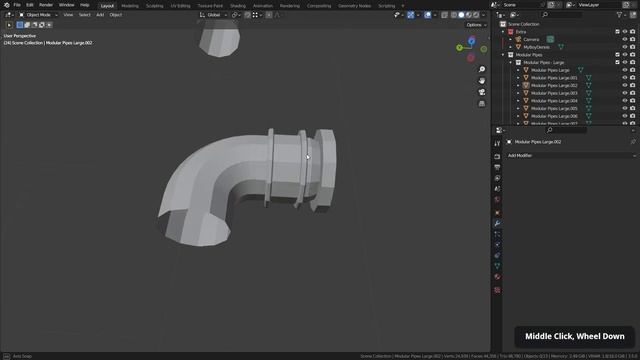Screen dimensions: 640x360
Task: Click the zoom magnifier icon in viewport
Action: (482, 69)
